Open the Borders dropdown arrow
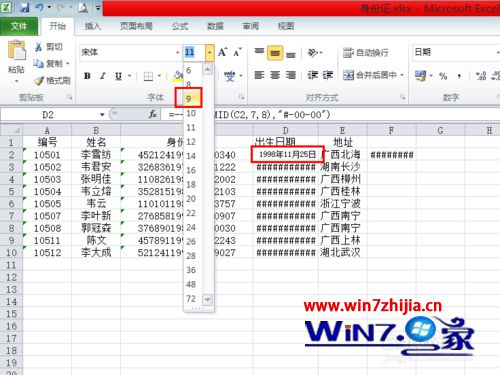Viewport: 500px width, 375px height. click(159, 76)
